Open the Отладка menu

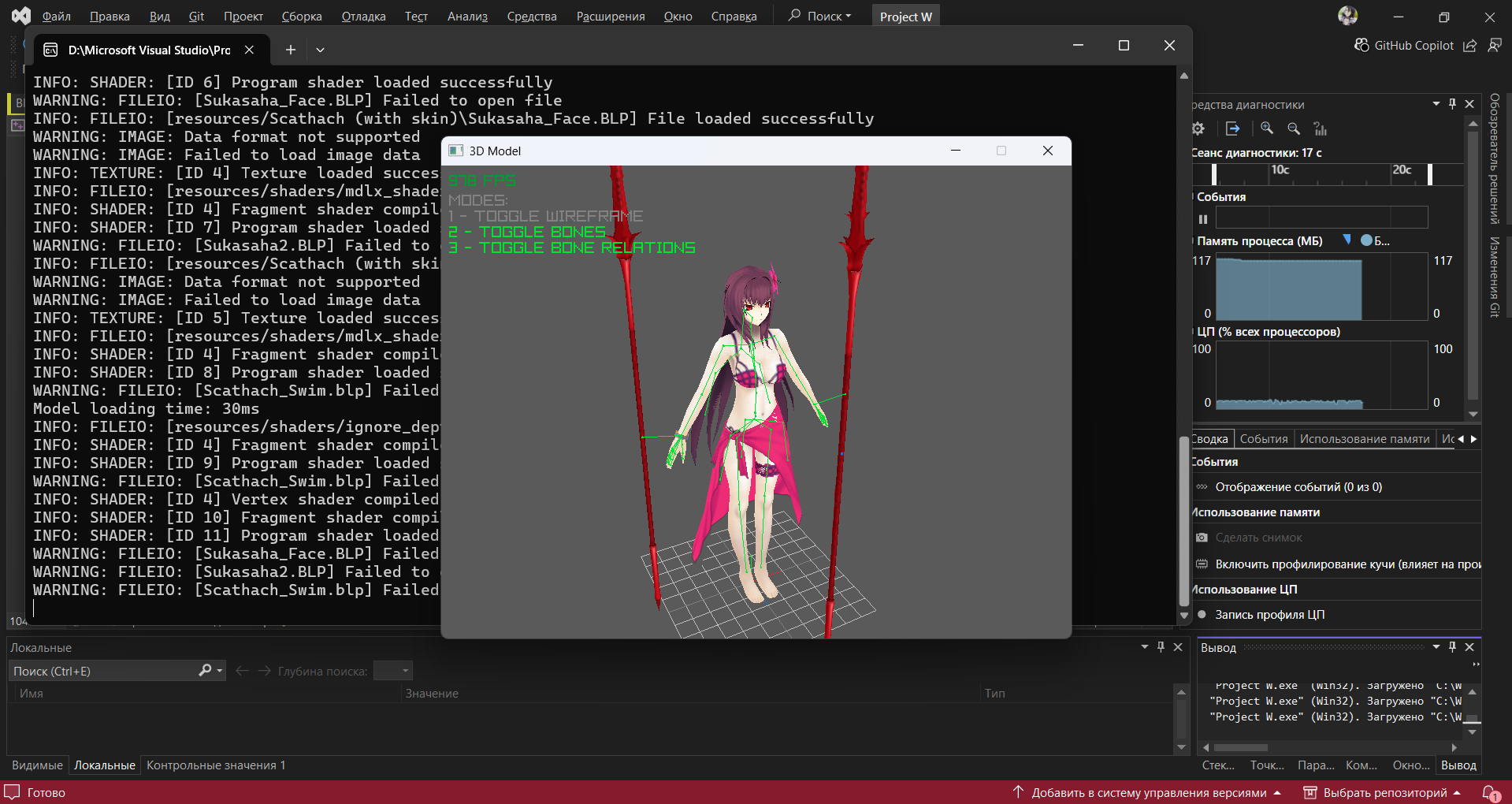point(364,17)
